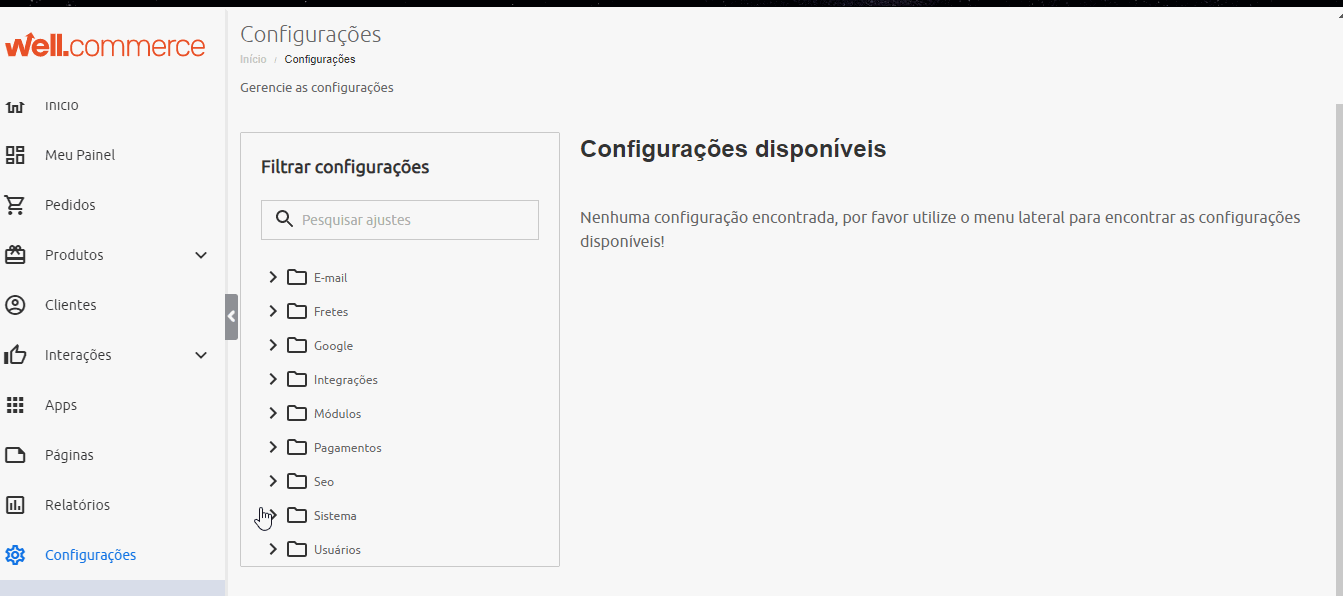Select the Usuários label in tree

pos(337,550)
